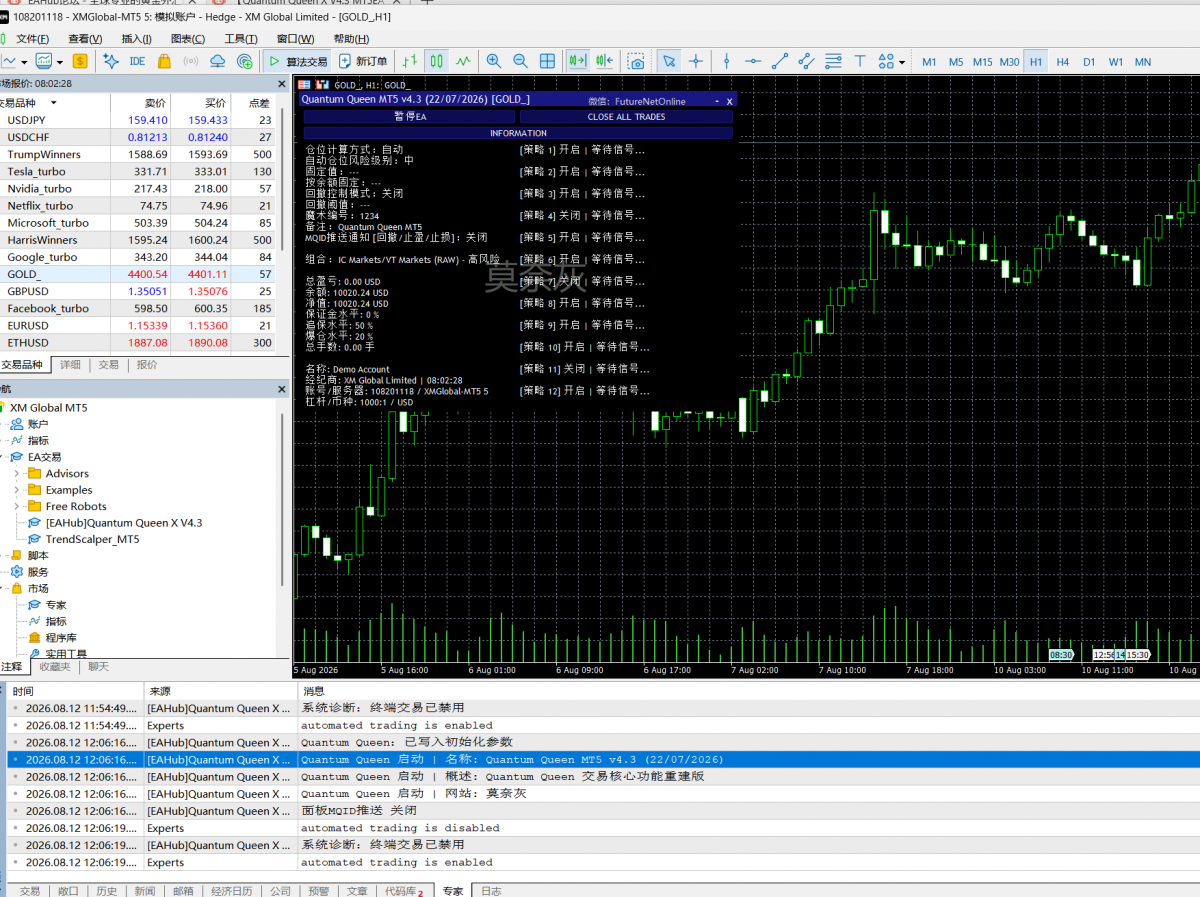The width and height of the screenshot is (1200, 897).
Task: Open the MQL5 IDE editor
Action: coord(137,61)
